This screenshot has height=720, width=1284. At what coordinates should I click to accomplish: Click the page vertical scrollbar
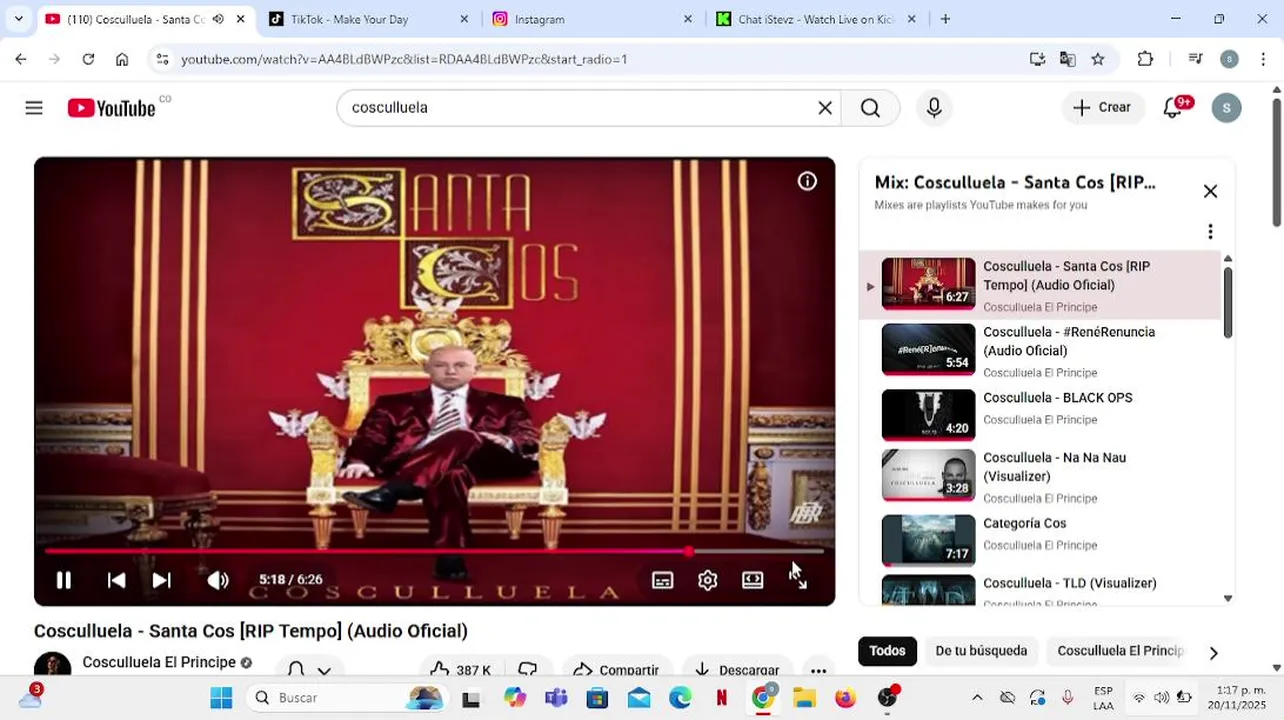(1277, 162)
